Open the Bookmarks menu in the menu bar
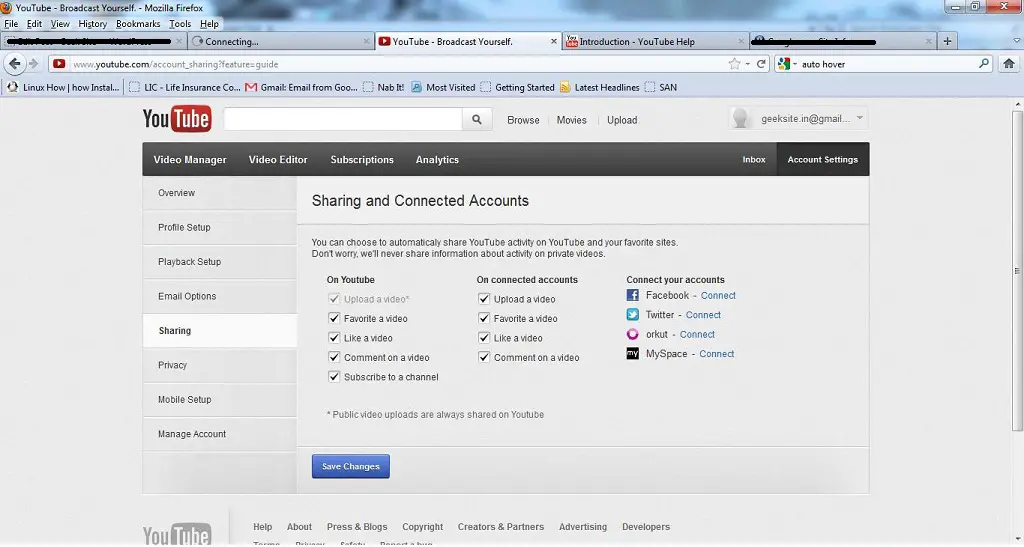This screenshot has width=1024, height=547. 137,24
